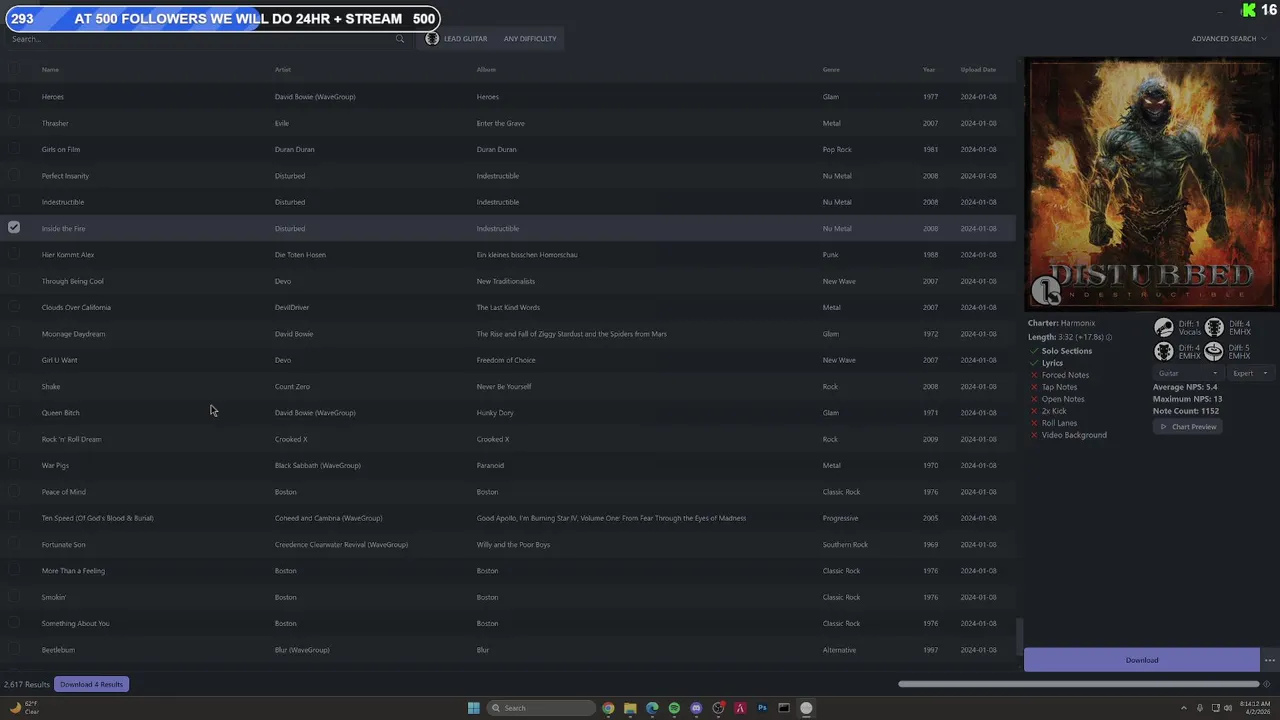Sort the list by the Name column

(x=50, y=69)
